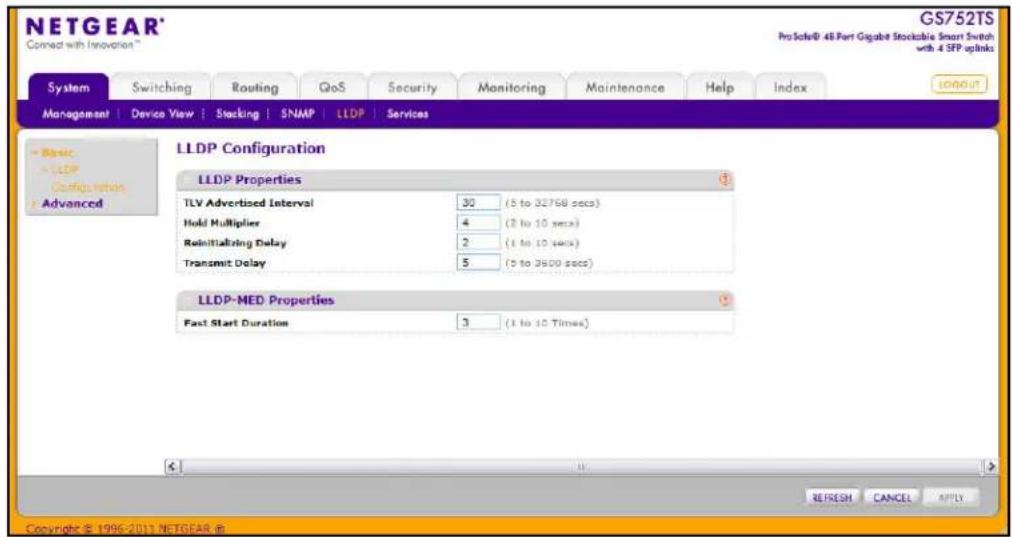Open the Monitoring tab
Viewport: 1012px width, 537px height.
pos(511,87)
